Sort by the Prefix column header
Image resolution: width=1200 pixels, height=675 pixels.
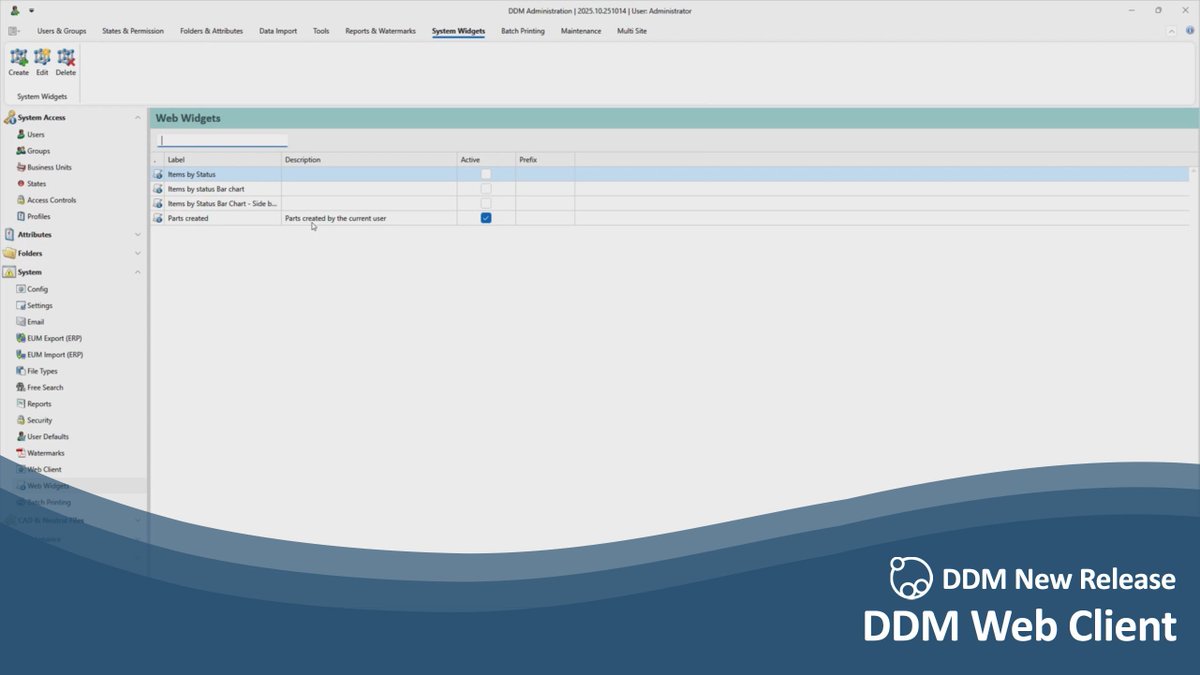[x=545, y=159]
